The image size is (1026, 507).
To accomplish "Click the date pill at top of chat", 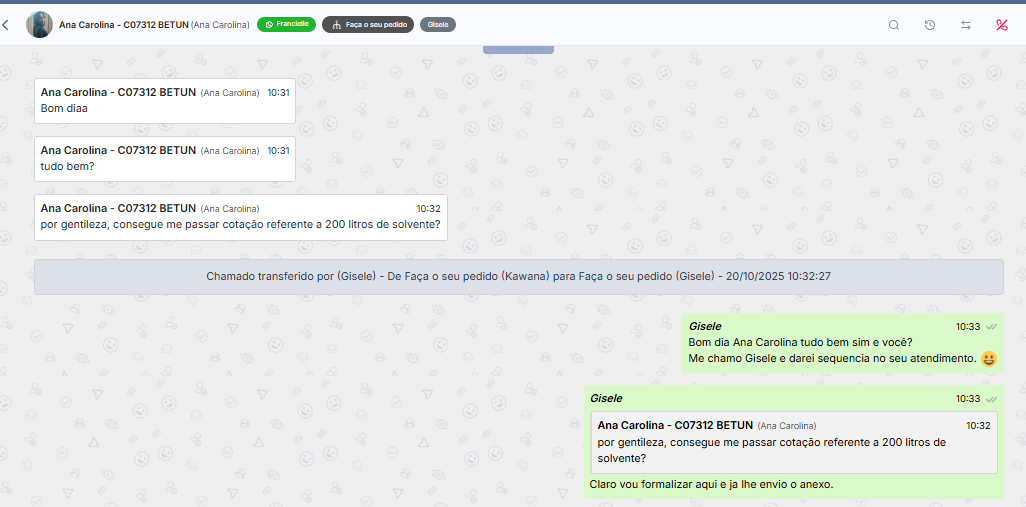I will coord(517,48).
